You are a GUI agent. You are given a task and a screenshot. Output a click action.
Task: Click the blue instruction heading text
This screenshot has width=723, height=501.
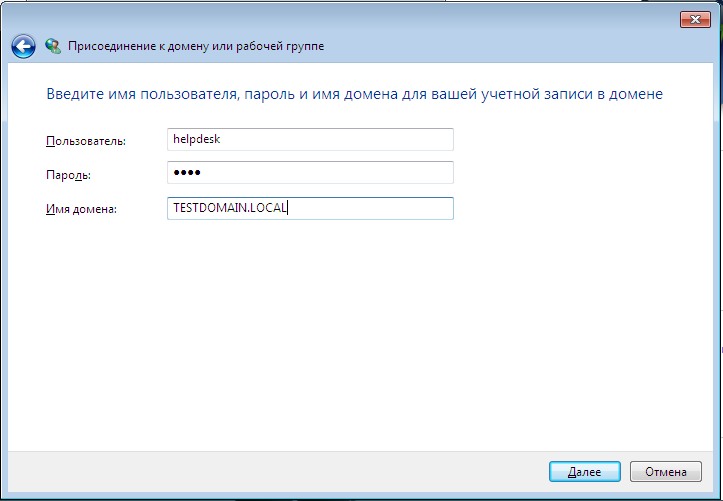click(355, 94)
